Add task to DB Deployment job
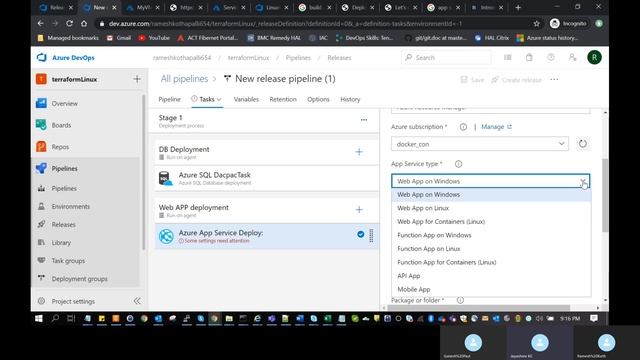 pyautogui.click(x=359, y=152)
